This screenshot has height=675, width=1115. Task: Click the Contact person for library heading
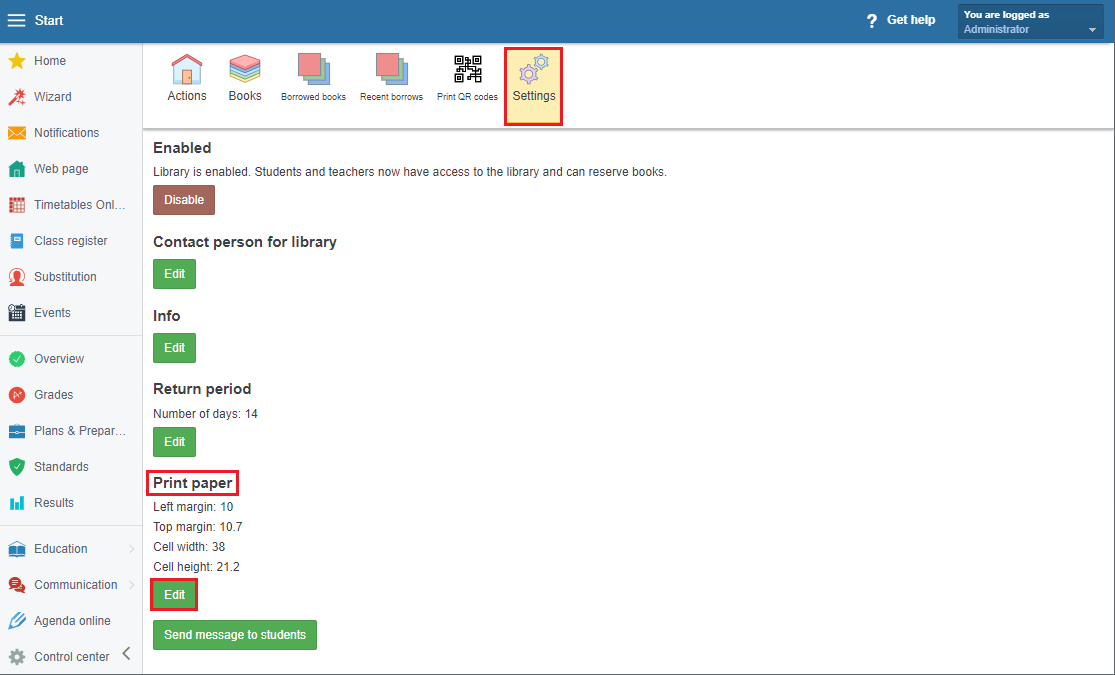click(x=245, y=242)
